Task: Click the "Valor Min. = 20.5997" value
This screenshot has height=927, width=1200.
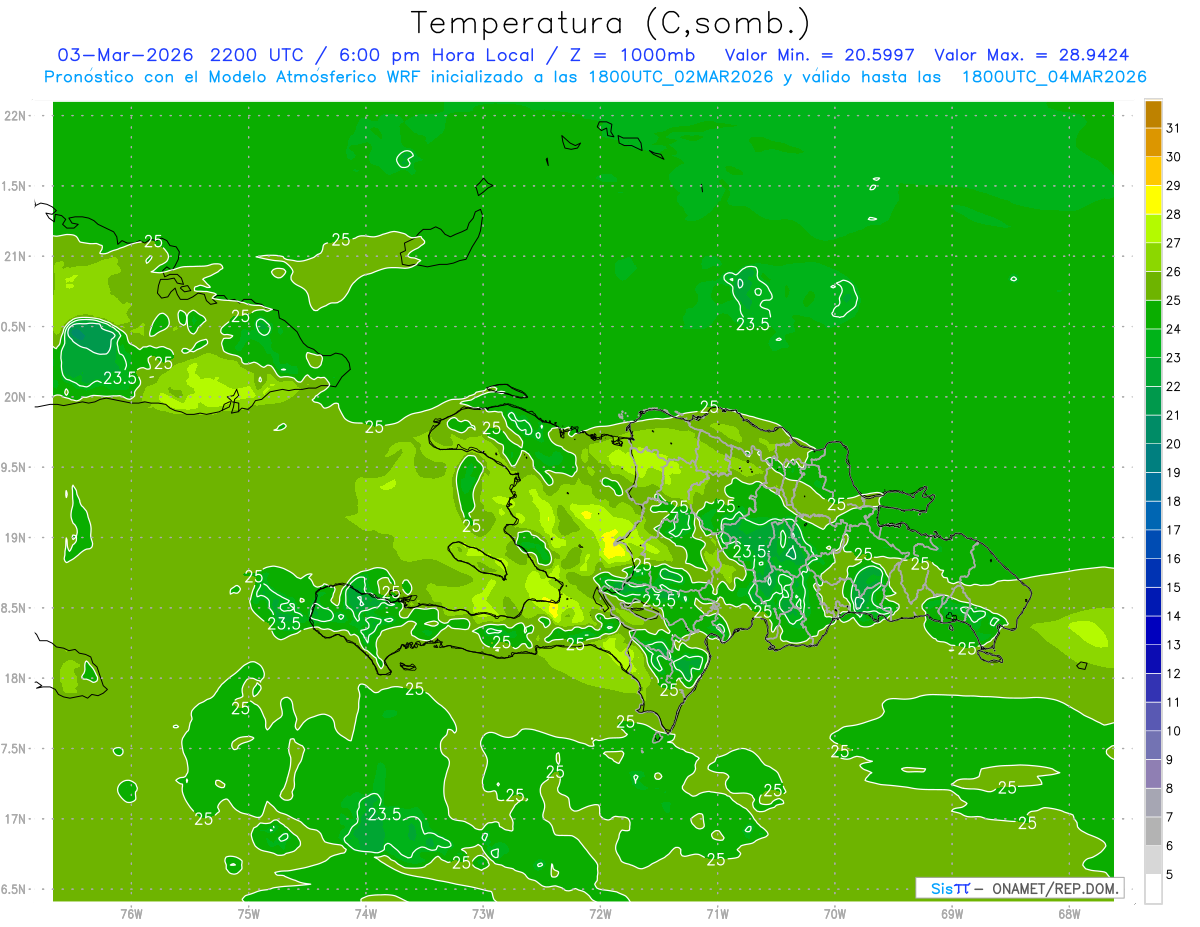Action: pyautogui.click(x=820, y=55)
